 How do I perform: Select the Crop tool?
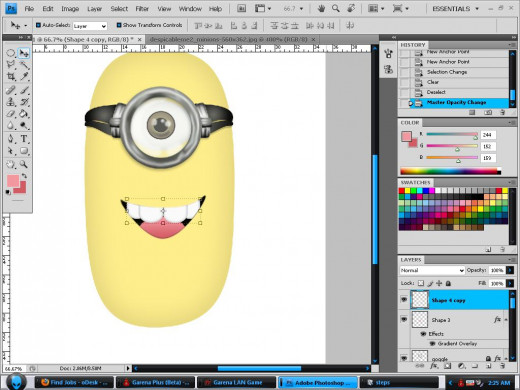pyautogui.click(x=11, y=76)
